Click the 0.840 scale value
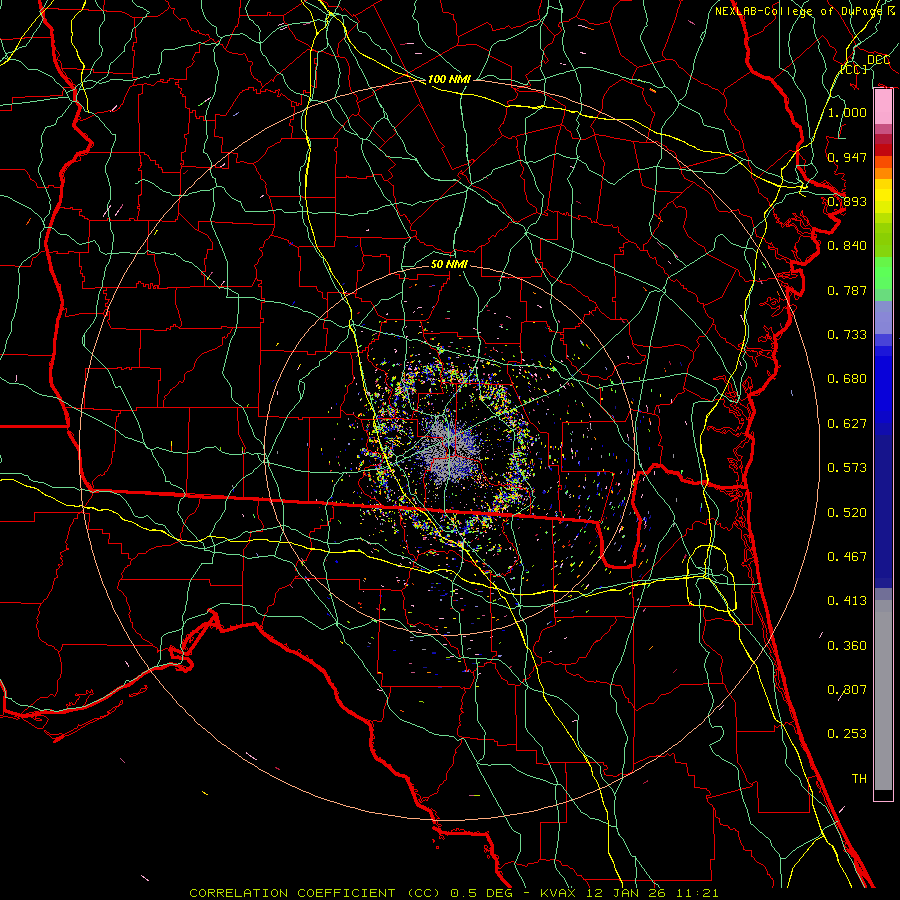900x900 pixels. 847,246
